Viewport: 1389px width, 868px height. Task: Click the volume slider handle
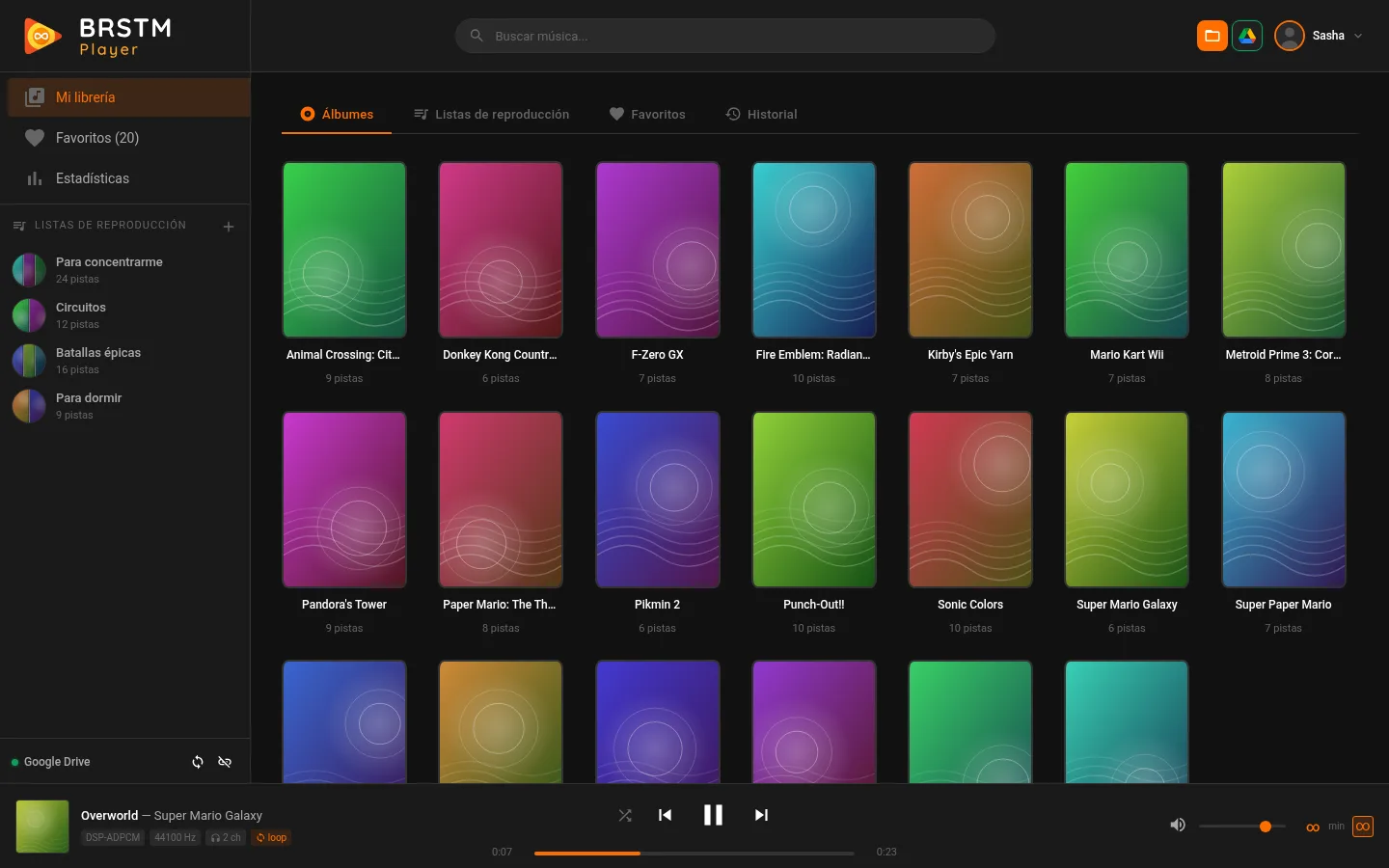1266,827
